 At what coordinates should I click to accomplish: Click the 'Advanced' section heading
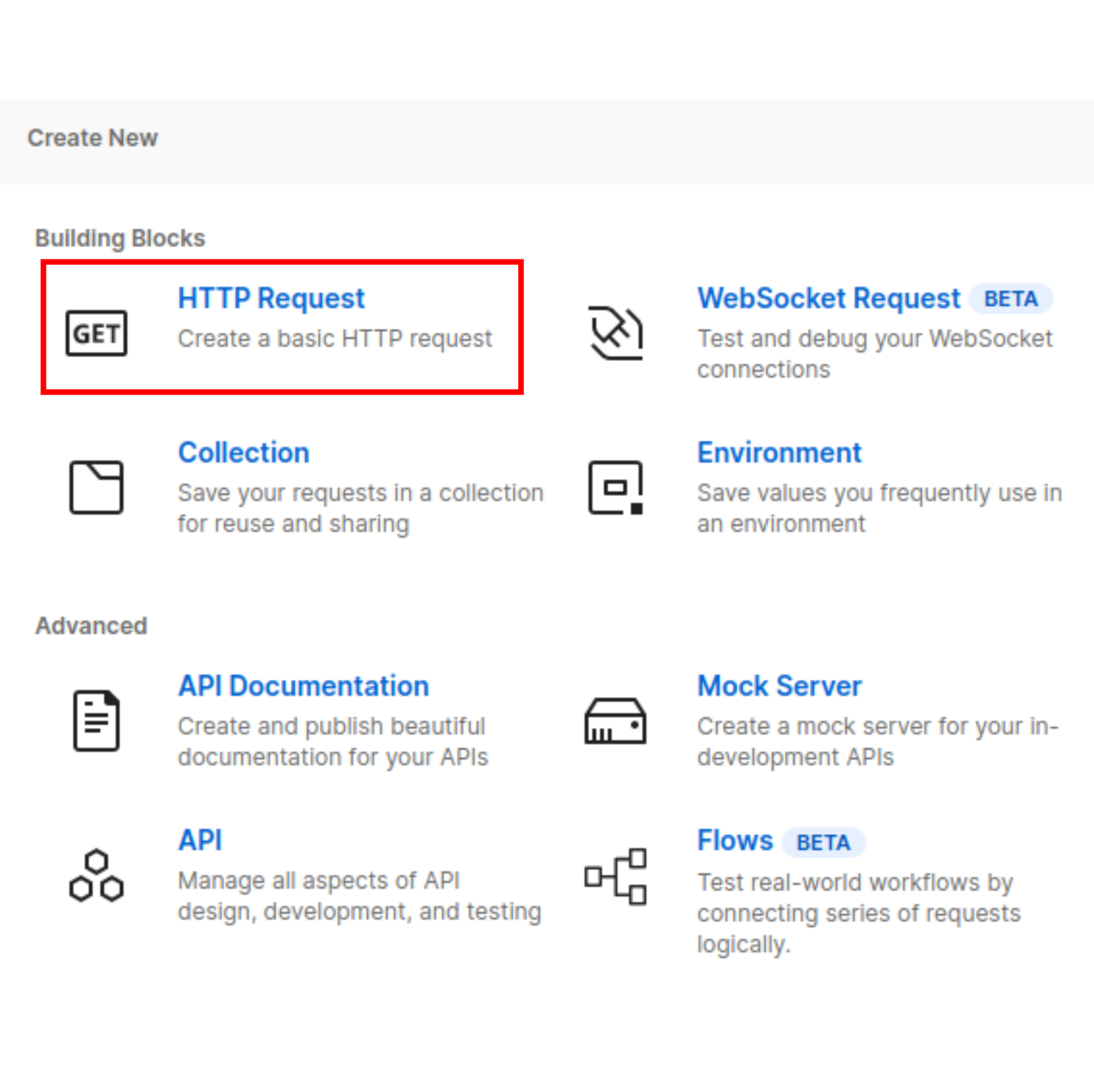click(x=91, y=625)
